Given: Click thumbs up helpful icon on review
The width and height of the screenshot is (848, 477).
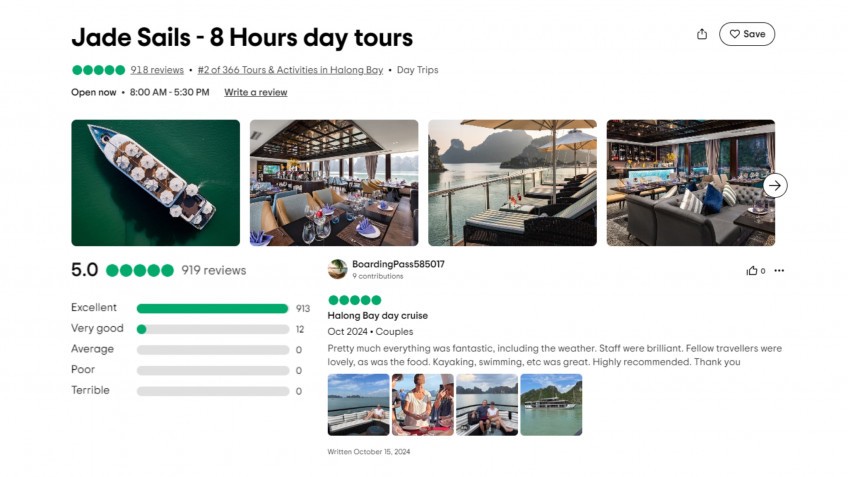Looking at the screenshot, I should tap(752, 271).
